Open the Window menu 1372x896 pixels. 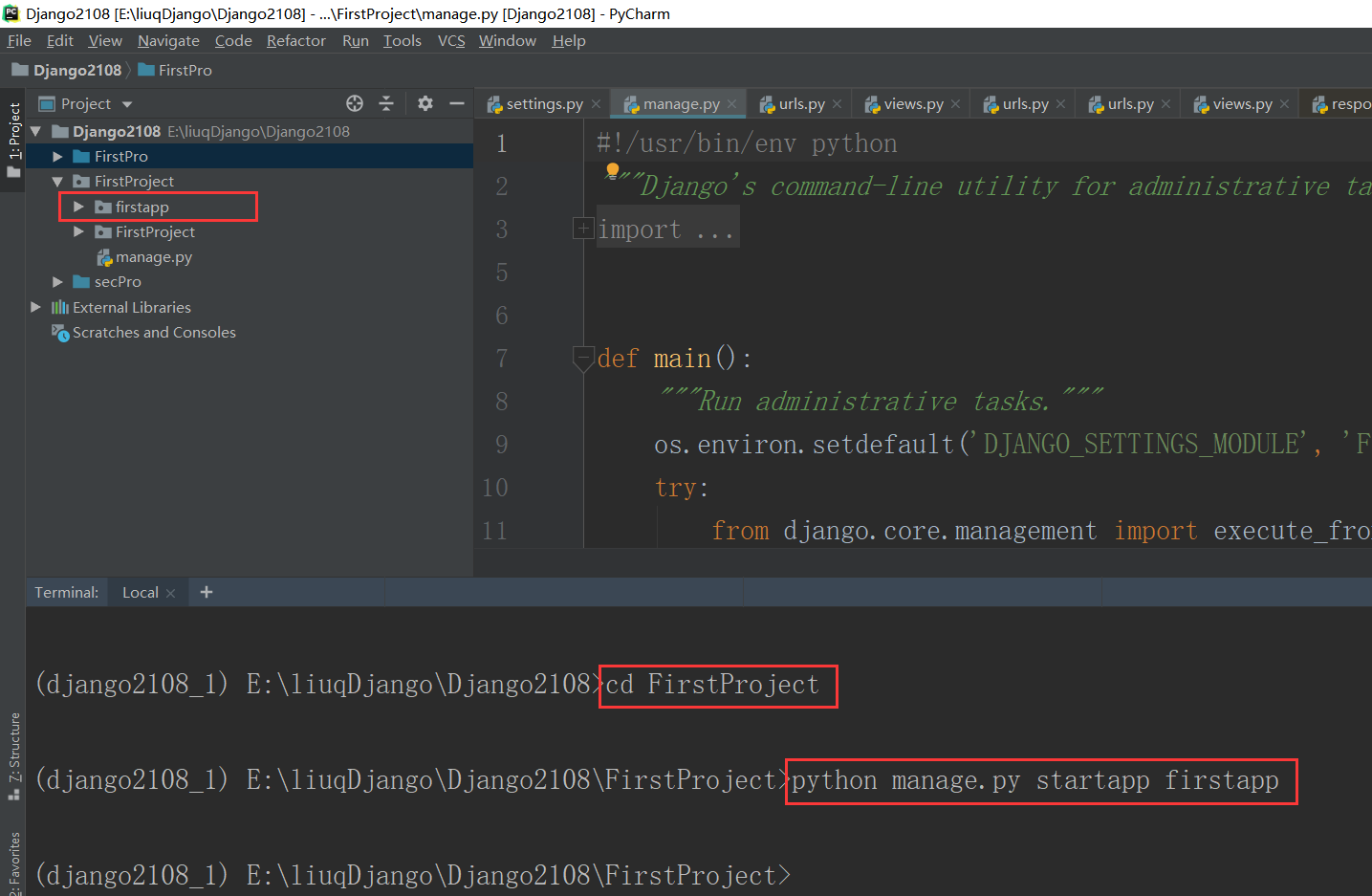pyautogui.click(x=508, y=40)
